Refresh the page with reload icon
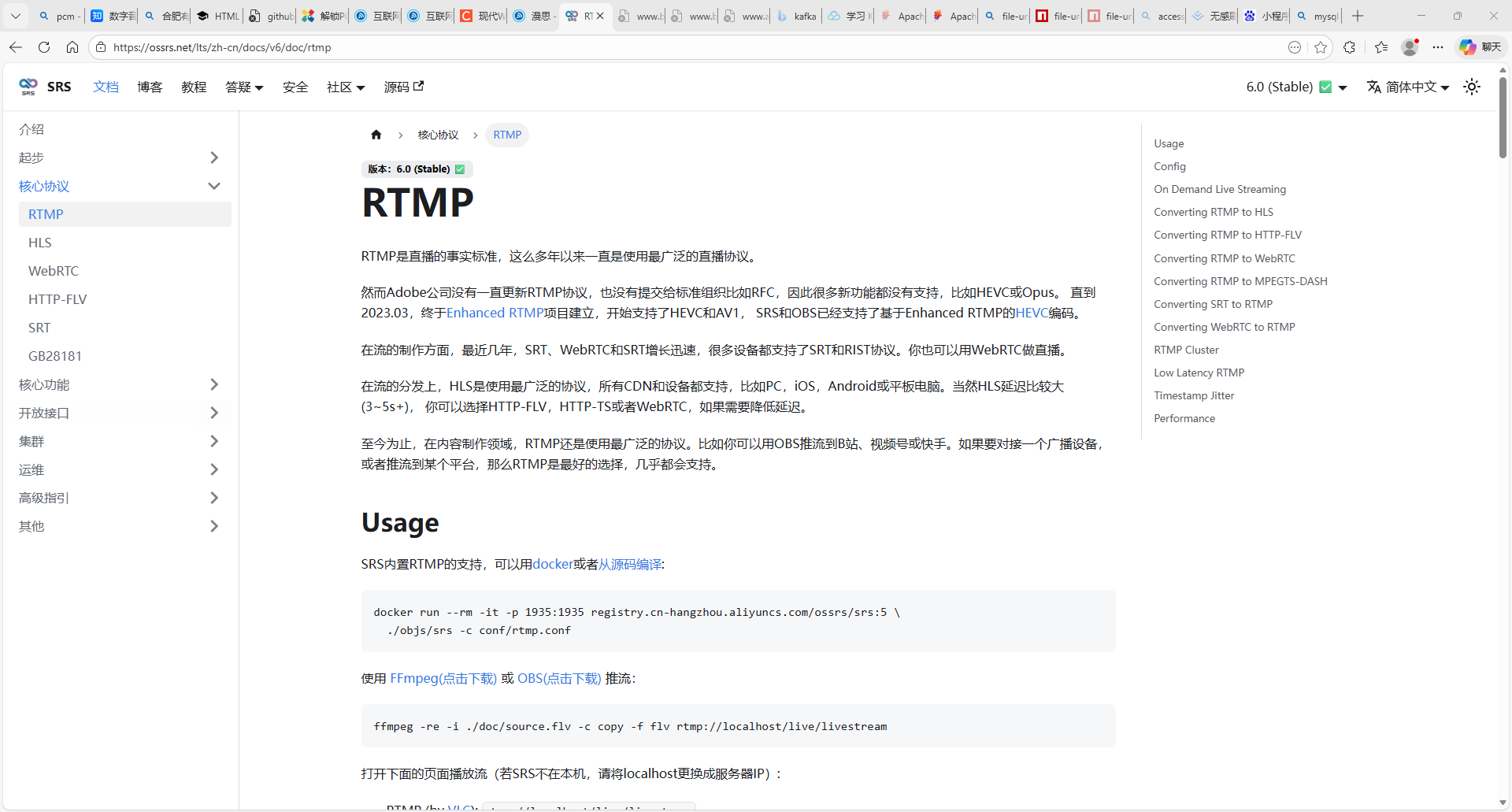Image resolution: width=1512 pixels, height=812 pixels. tap(44, 47)
